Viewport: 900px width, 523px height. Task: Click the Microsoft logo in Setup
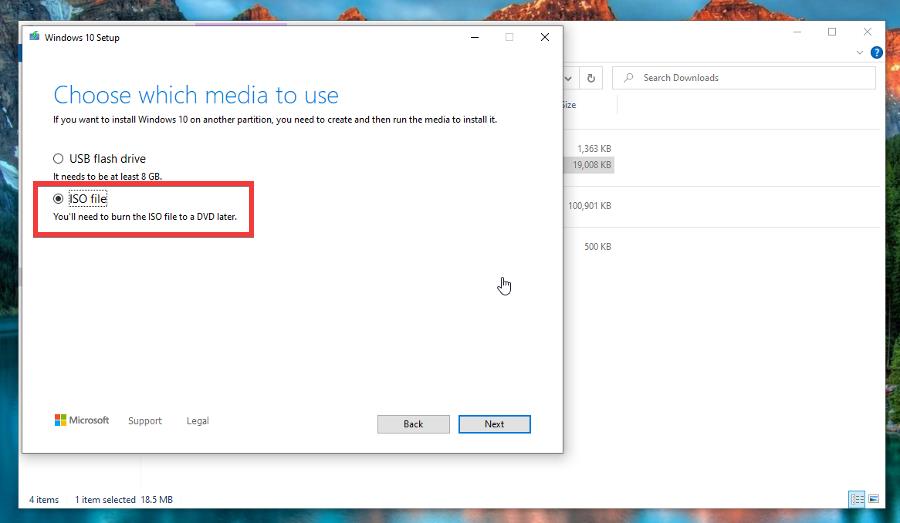[x=82, y=420]
